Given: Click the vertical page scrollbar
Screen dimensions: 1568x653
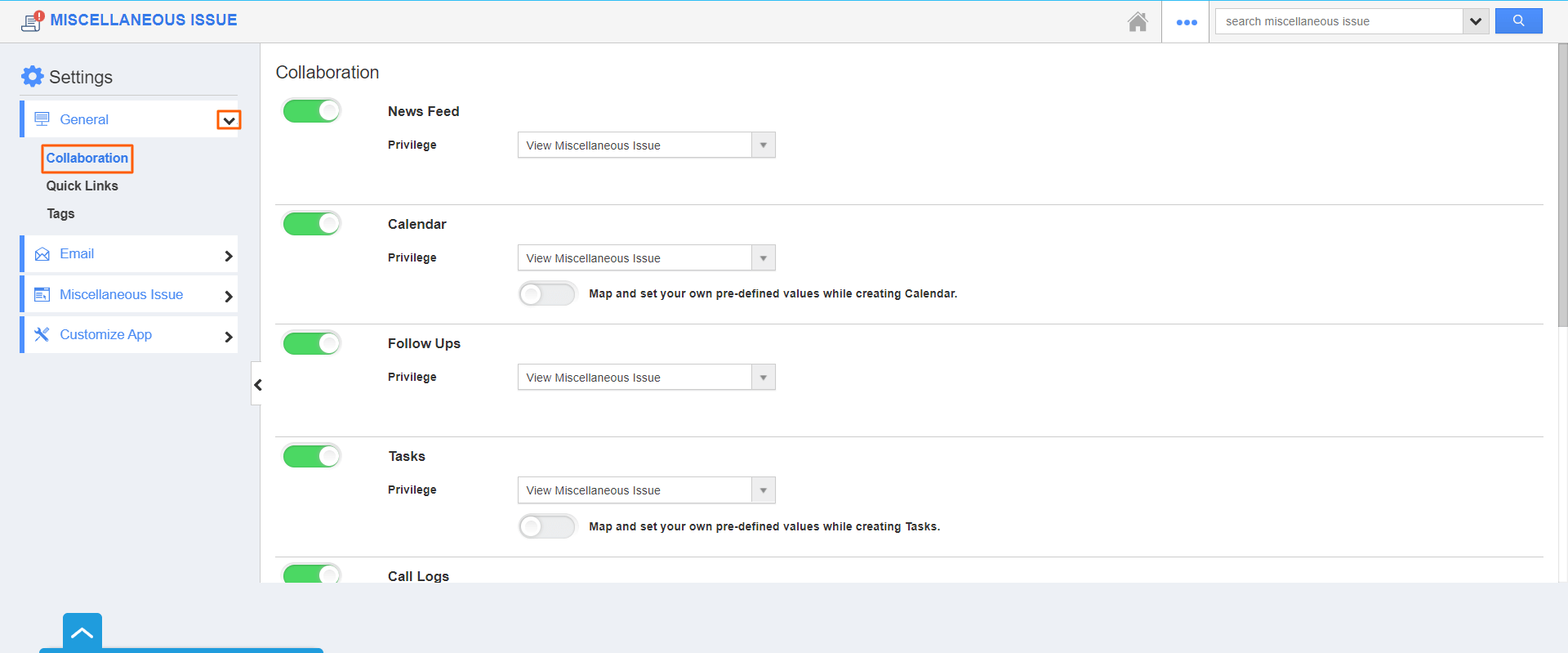Looking at the screenshot, I should (x=1562, y=185).
